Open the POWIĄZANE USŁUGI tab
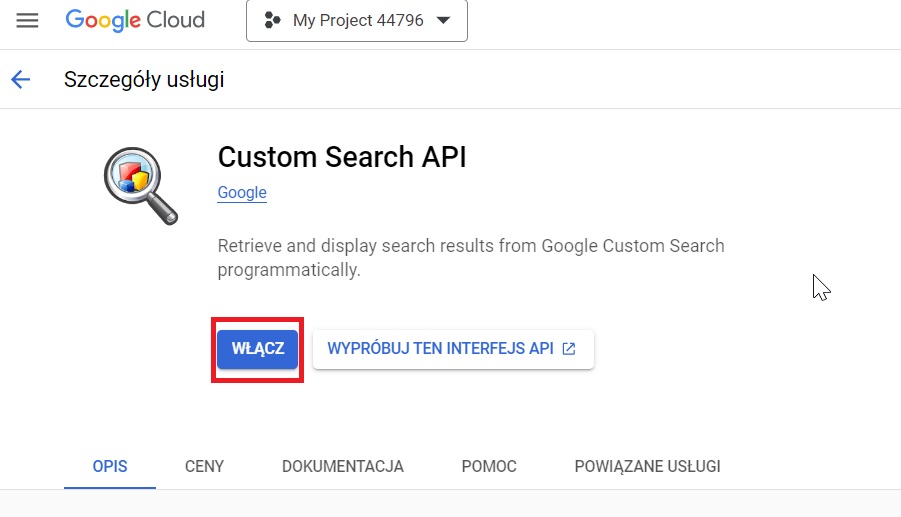Viewport: 901px width, 517px height. (x=648, y=466)
